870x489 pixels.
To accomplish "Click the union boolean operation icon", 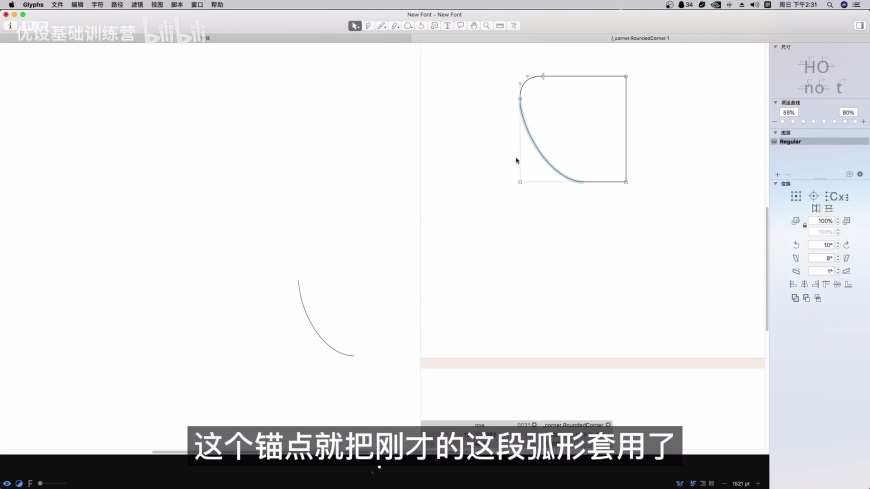I will [x=795, y=298].
